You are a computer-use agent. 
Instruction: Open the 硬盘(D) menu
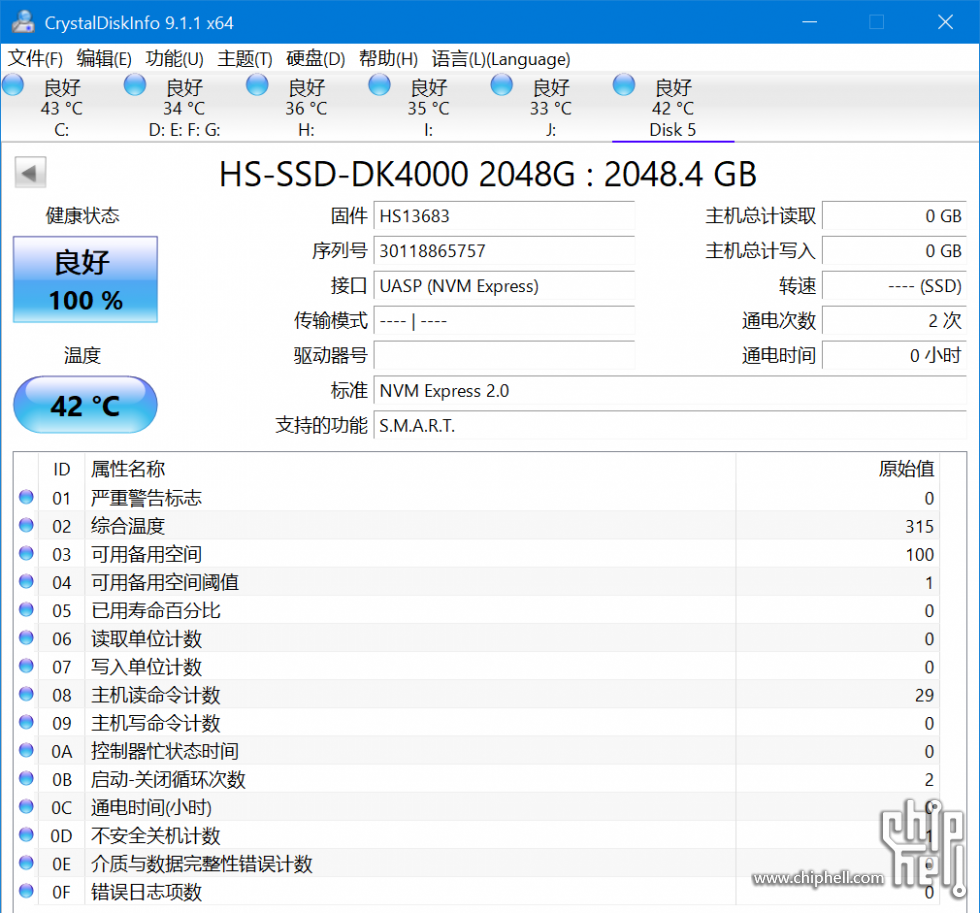[316, 59]
